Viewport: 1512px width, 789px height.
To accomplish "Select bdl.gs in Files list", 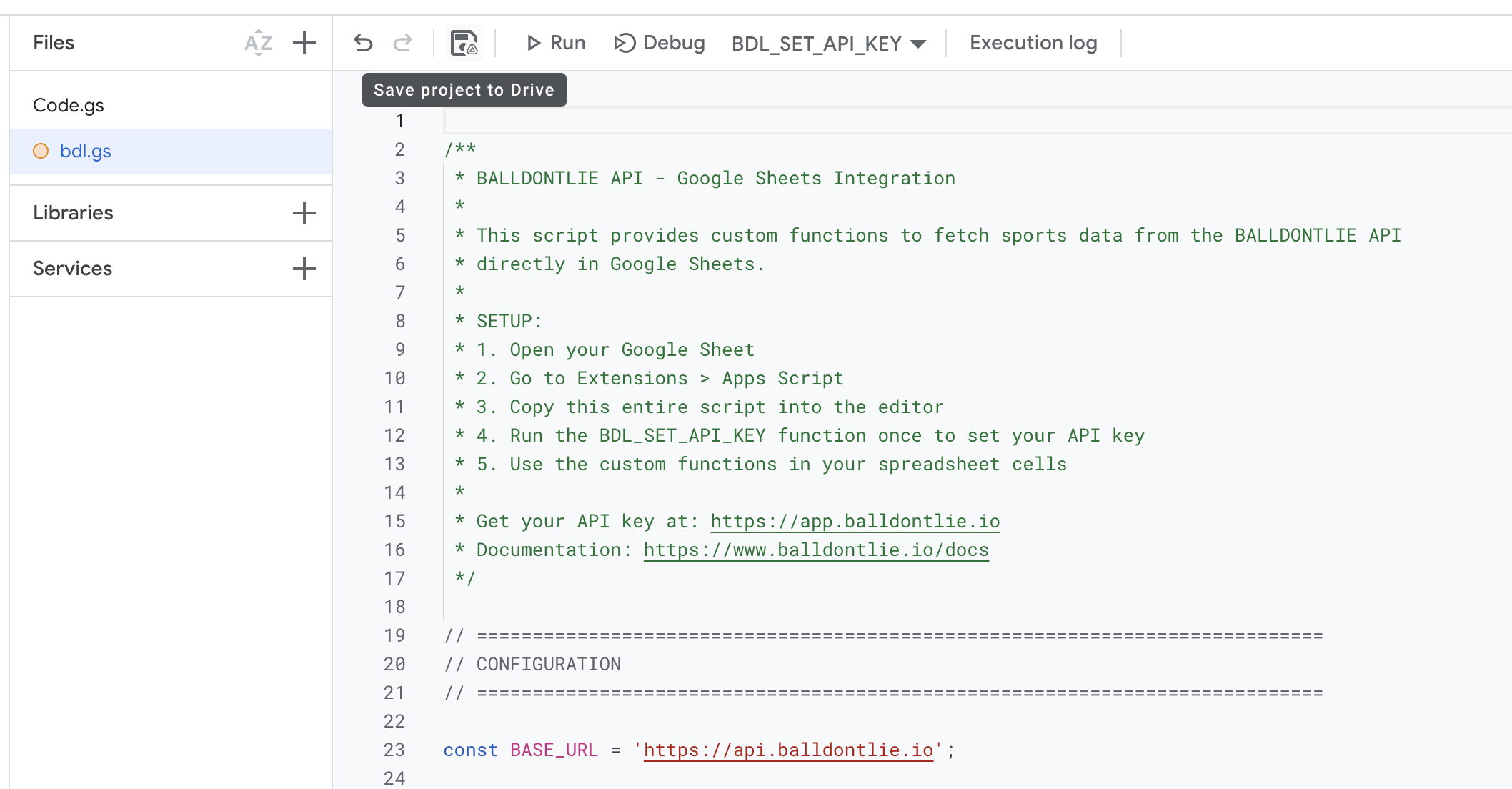I will (x=86, y=151).
